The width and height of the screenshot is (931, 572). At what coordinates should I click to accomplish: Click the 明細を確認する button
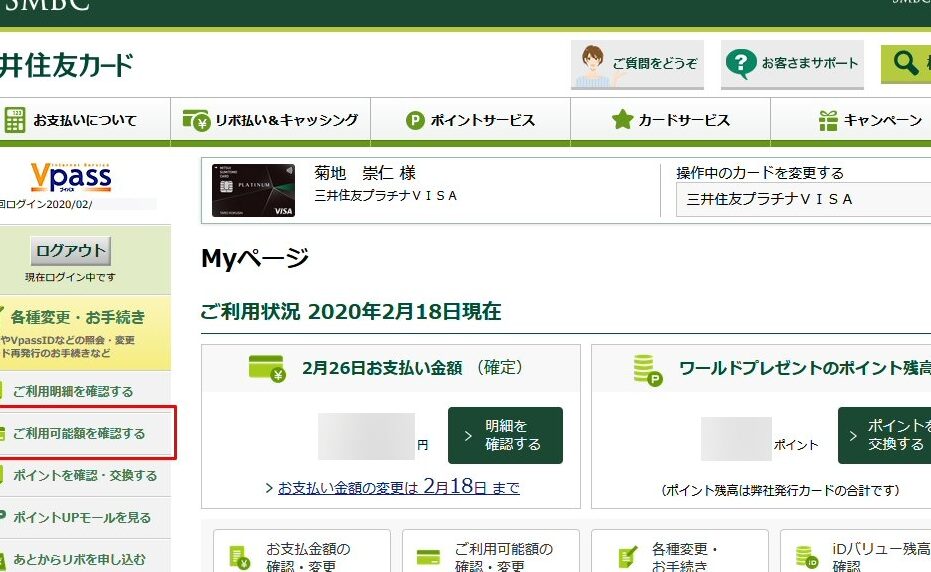[505, 435]
